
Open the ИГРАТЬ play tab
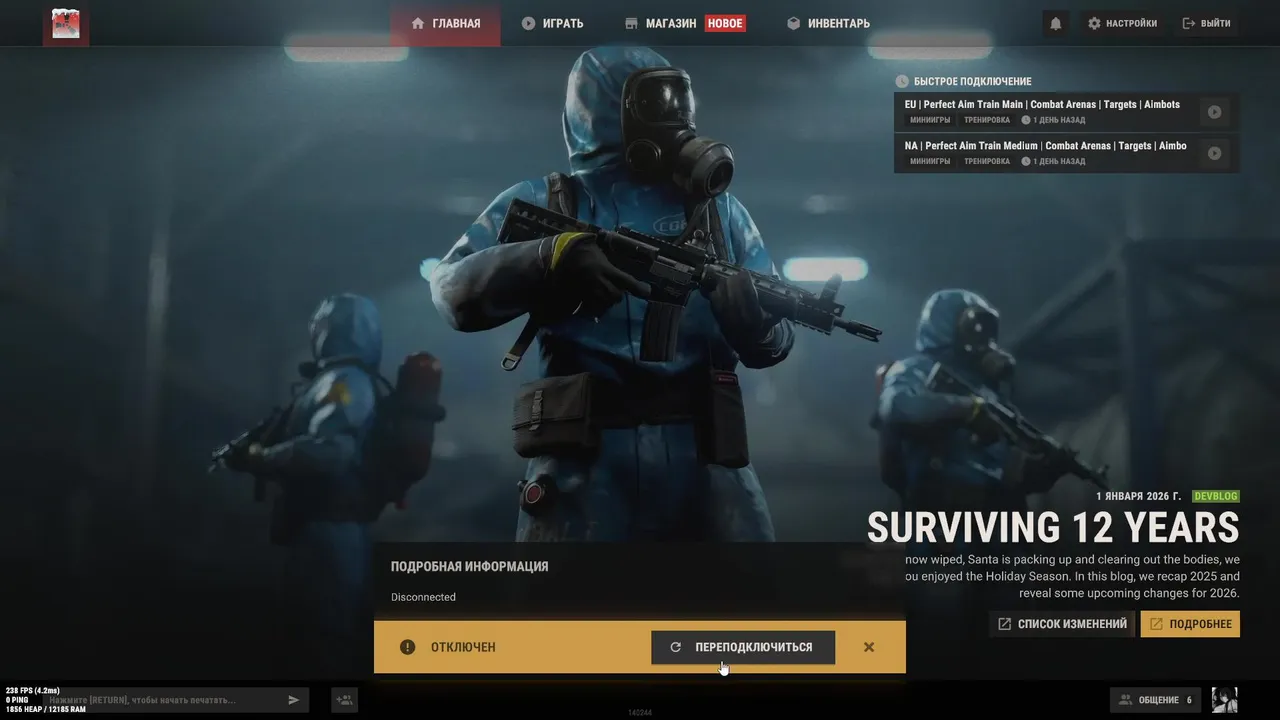[x=552, y=23]
